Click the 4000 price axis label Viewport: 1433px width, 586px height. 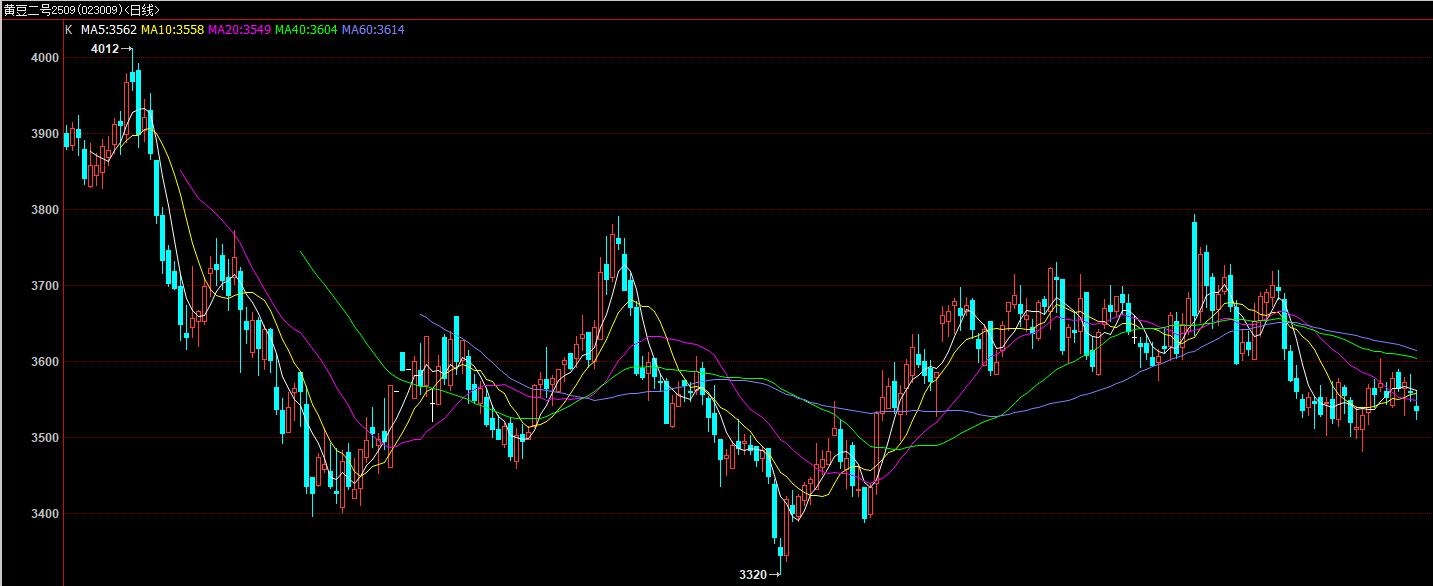click(x=45, y=58)
